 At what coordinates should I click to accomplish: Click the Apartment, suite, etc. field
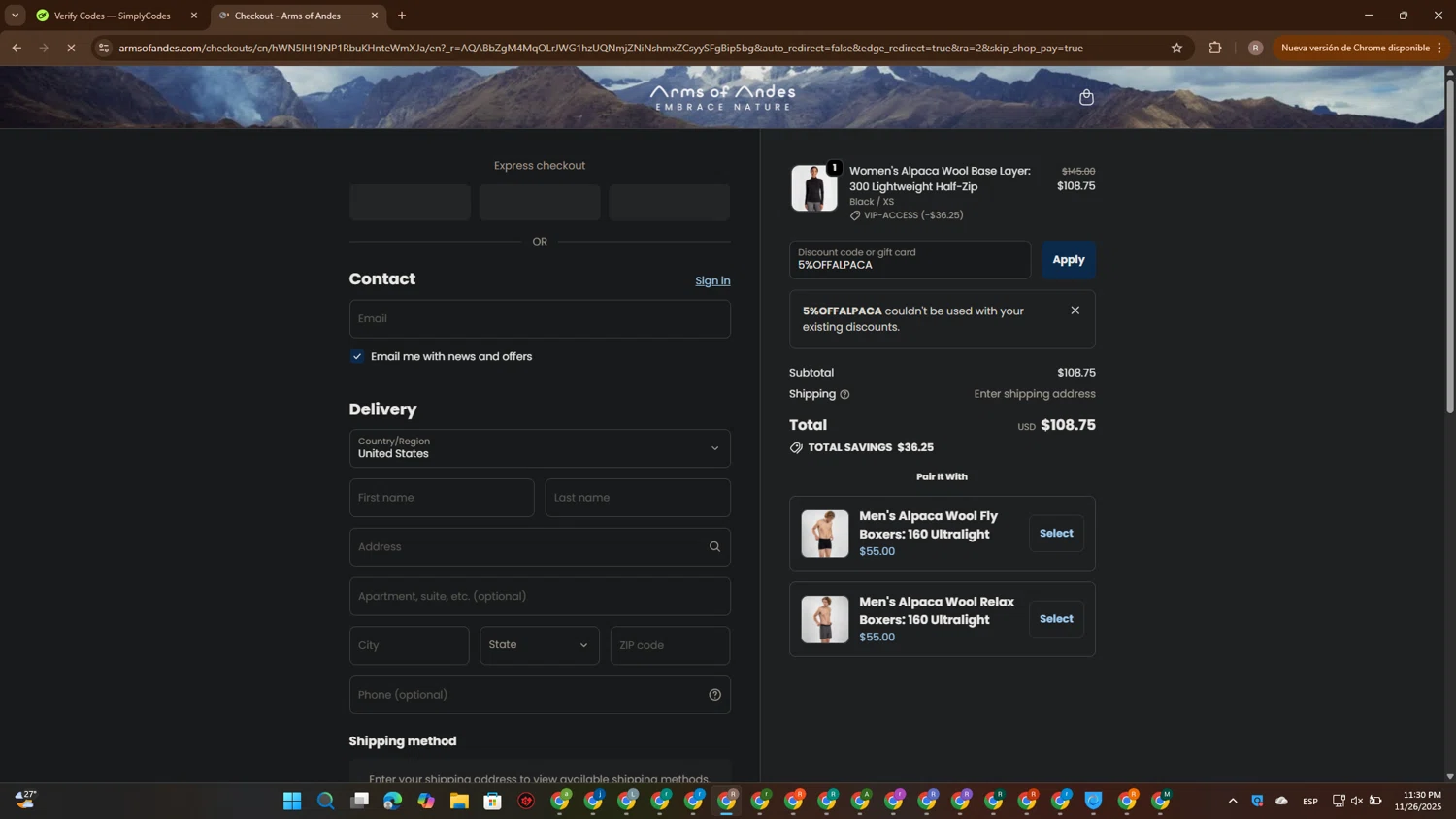click(x=540, y=597)
